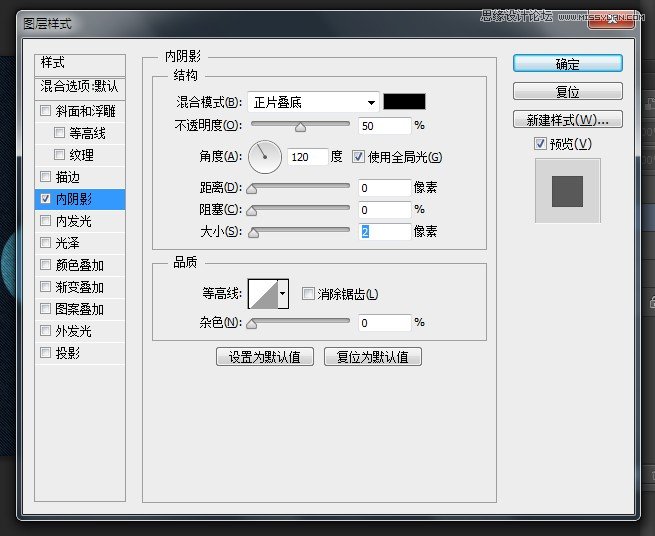Enable the 投影 checkbox
This screenshot has height=536, width=655.
[x=45, y=353]
